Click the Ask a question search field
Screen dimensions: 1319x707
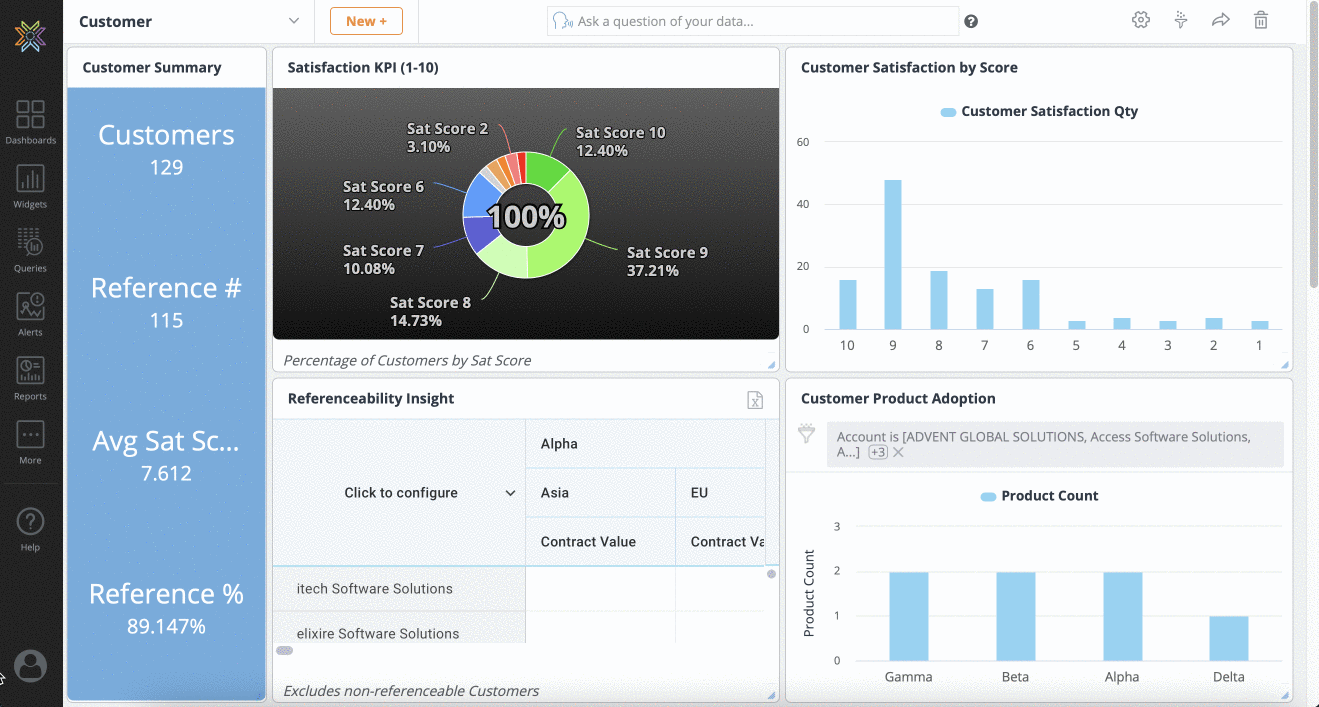click(760, 21)
